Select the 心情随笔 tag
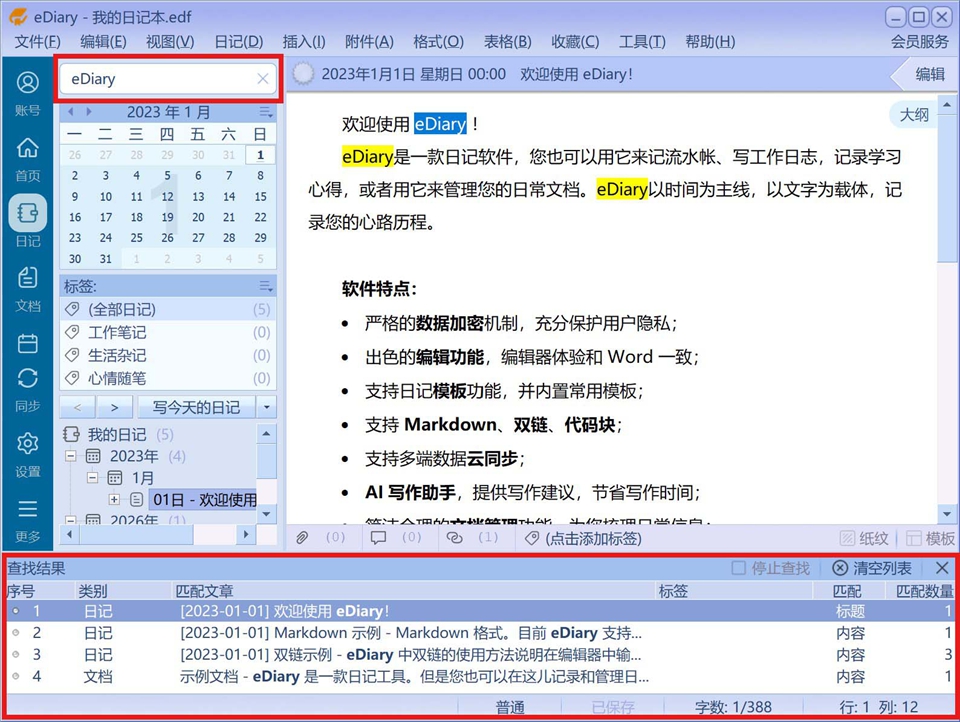Screen dimensions: 960x722 click(168, 378)
